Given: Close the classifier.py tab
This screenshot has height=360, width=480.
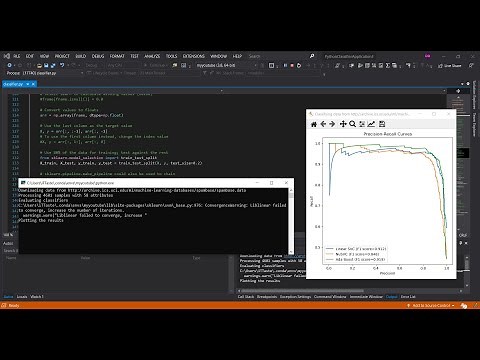Looking at the screenshot, I should click(33, 84).
